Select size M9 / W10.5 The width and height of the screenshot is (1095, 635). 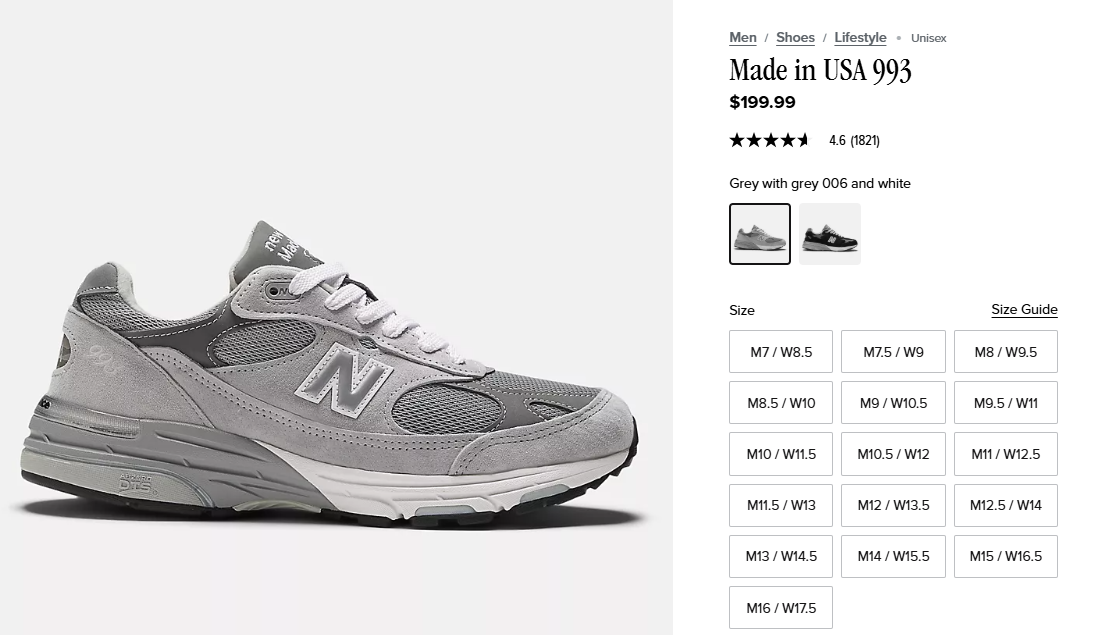(893, 403)
